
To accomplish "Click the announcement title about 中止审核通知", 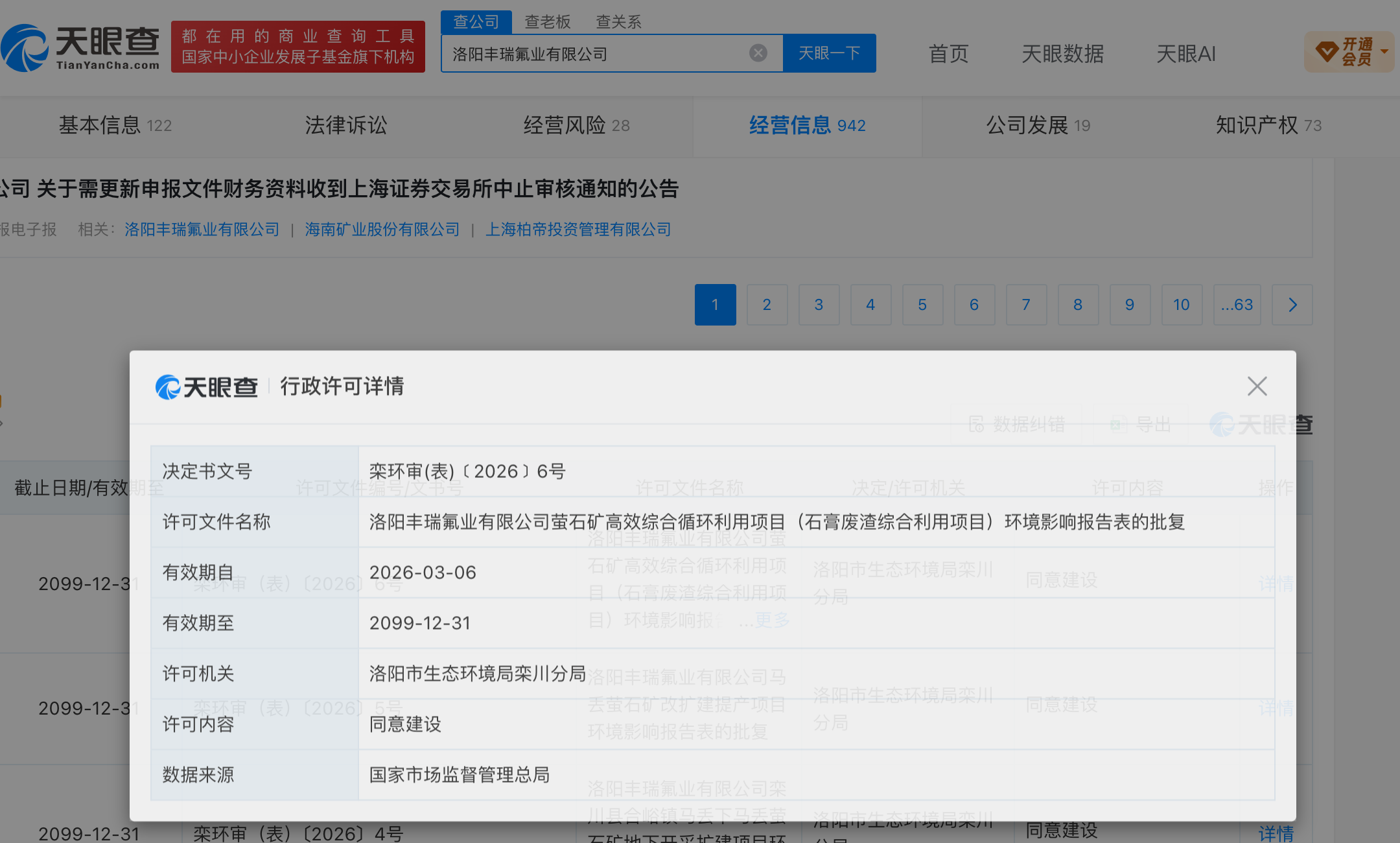I will (339, 189).
